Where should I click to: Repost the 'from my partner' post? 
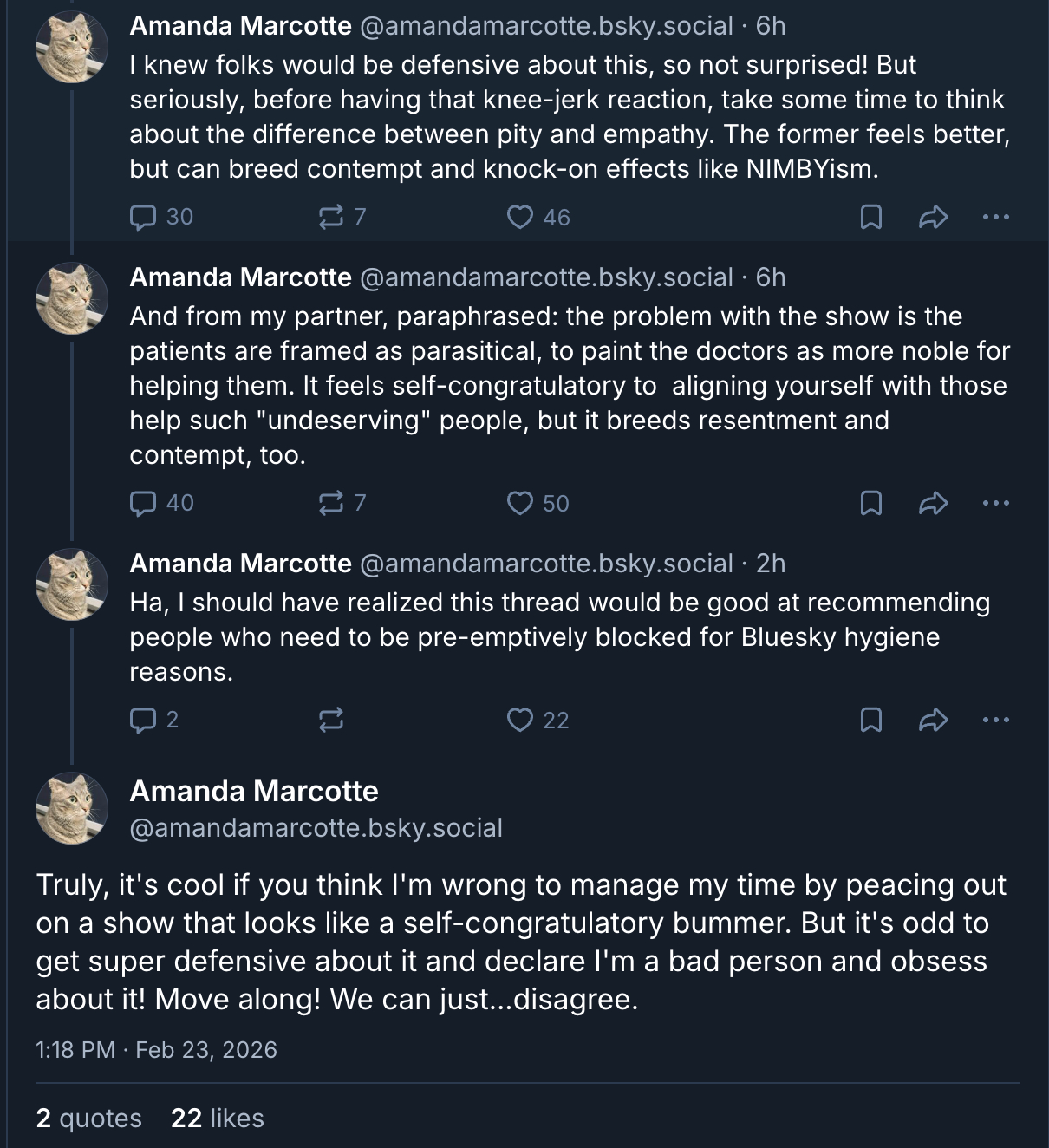click(x=330, y=503)
